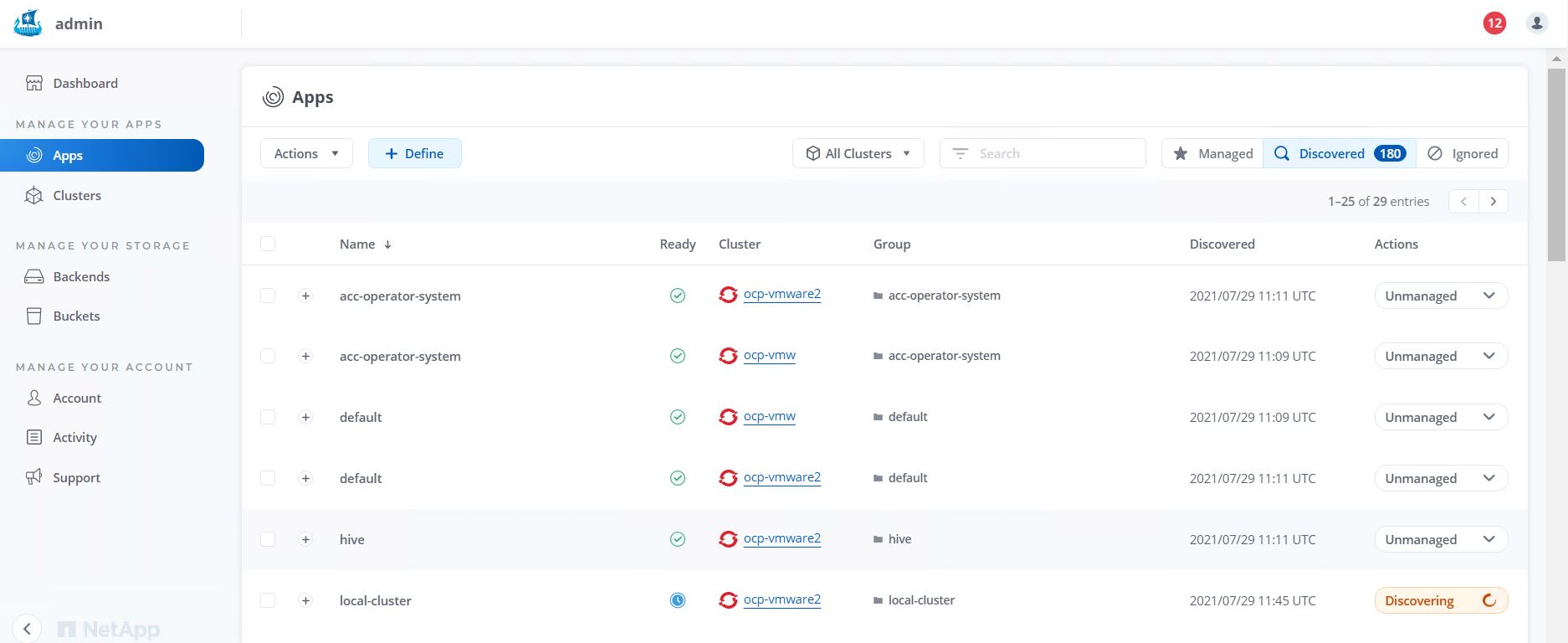Viewport: 1568px width, 643px height.
Task: Click the Buckets icon in sidebar
Action: click(34, 316)
